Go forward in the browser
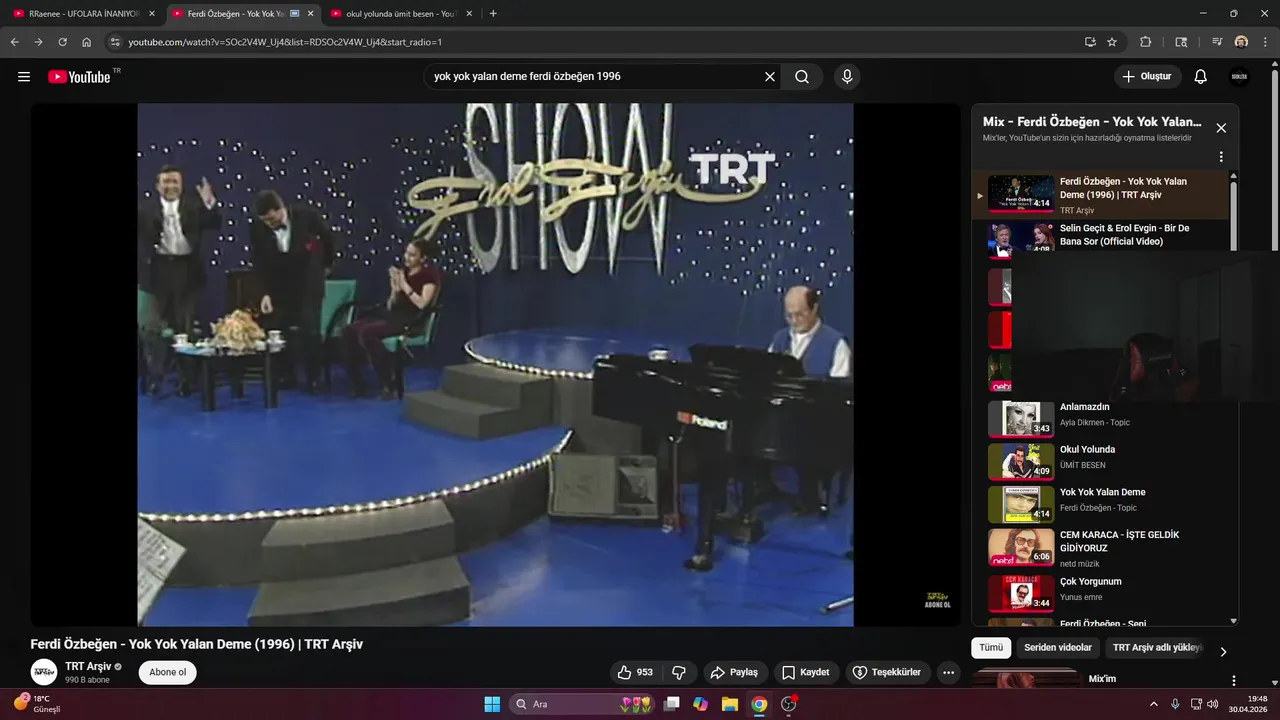The height and width of the screenshot is (720, 1280). click(38, 42)
